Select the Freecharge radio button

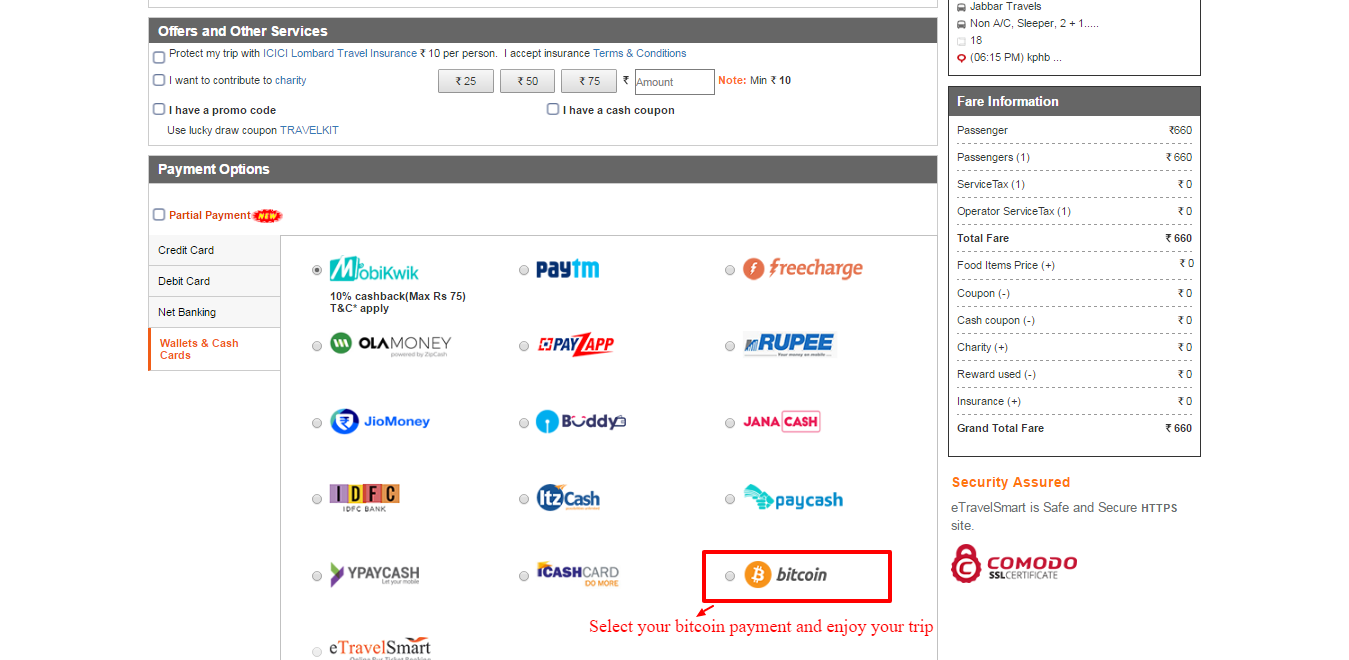coord(730,270)
